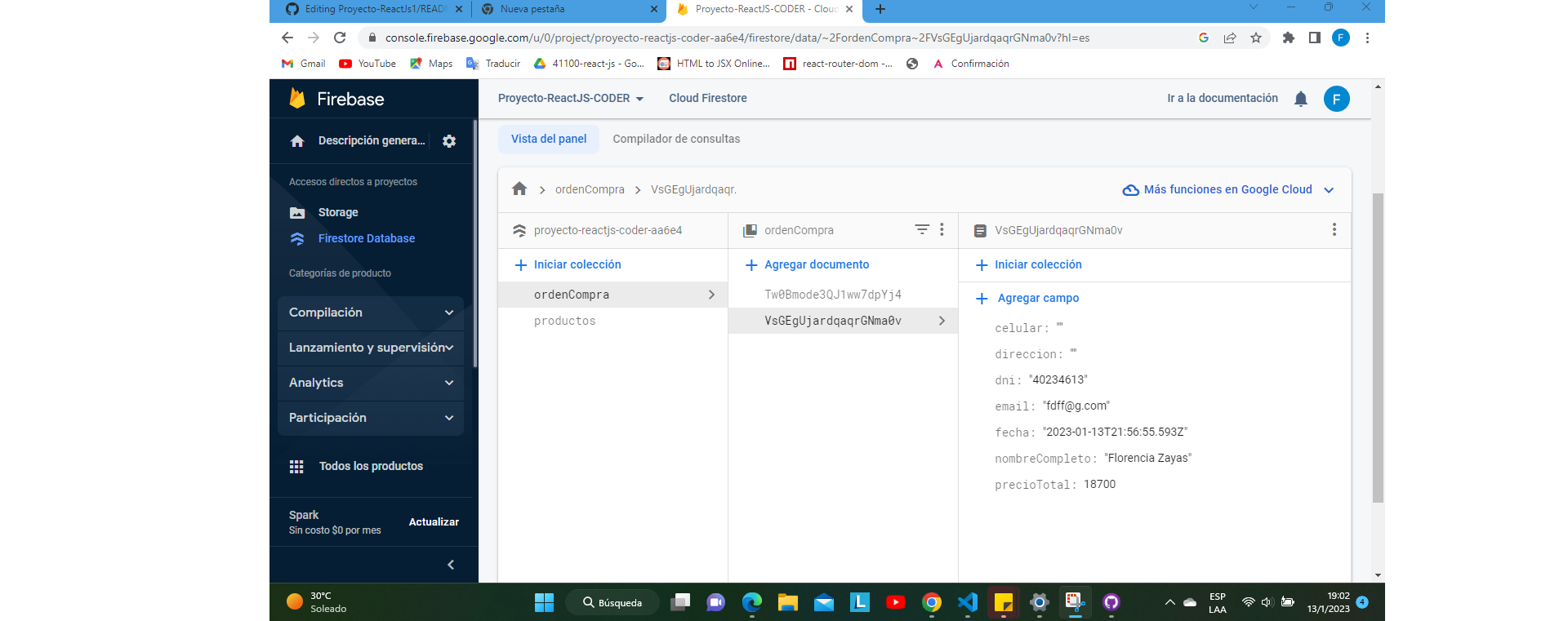Image resolution: width=1568 pixels, height=621 pixels.
Task: Open Visual Studio Code from taskbar
Action: pyautogui.click(x=968, y=602)
